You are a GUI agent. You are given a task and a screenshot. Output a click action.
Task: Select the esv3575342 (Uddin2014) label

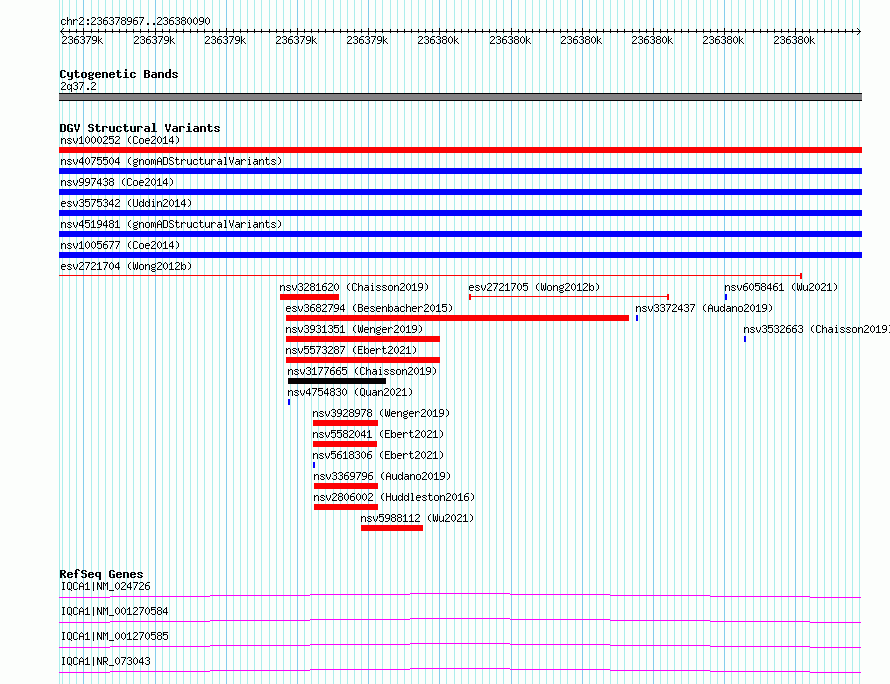(x=126, y=203)
